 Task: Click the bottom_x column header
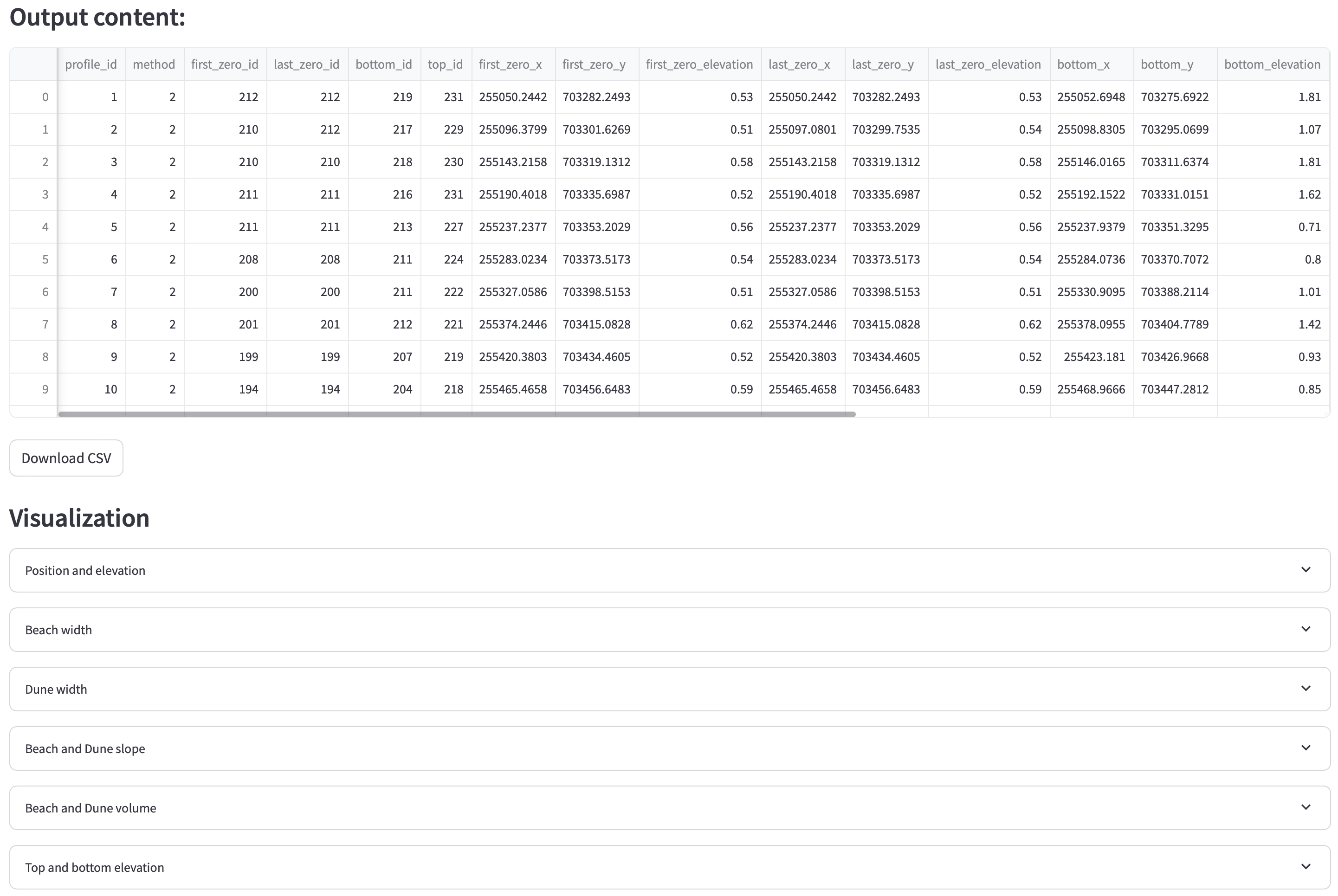click(x=1092, y=64)
